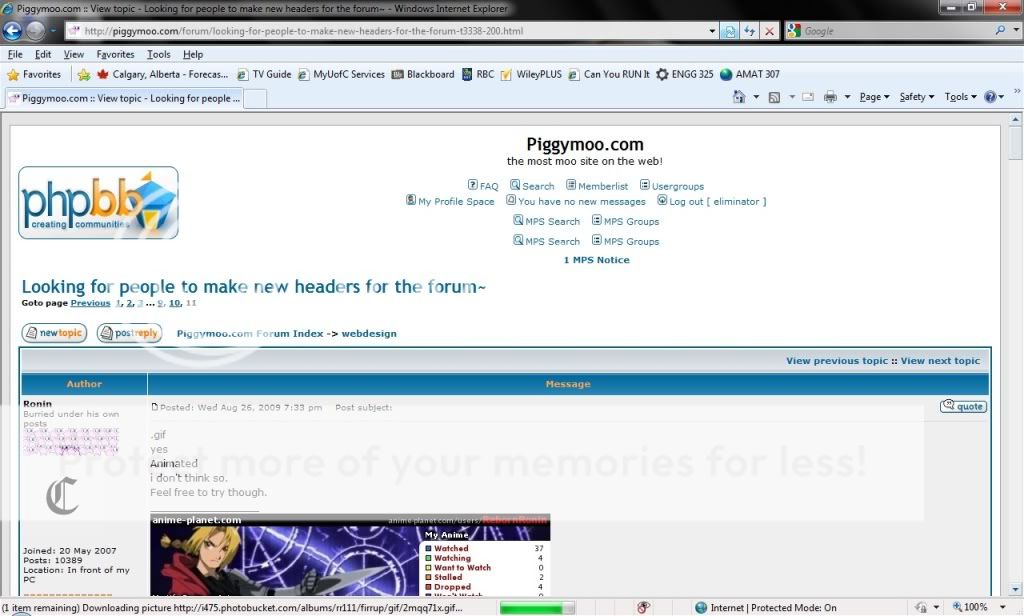Click the 1 MPS Notice link
The image size is (1024, 616).
pyautogui.click(x=596, y=259)
